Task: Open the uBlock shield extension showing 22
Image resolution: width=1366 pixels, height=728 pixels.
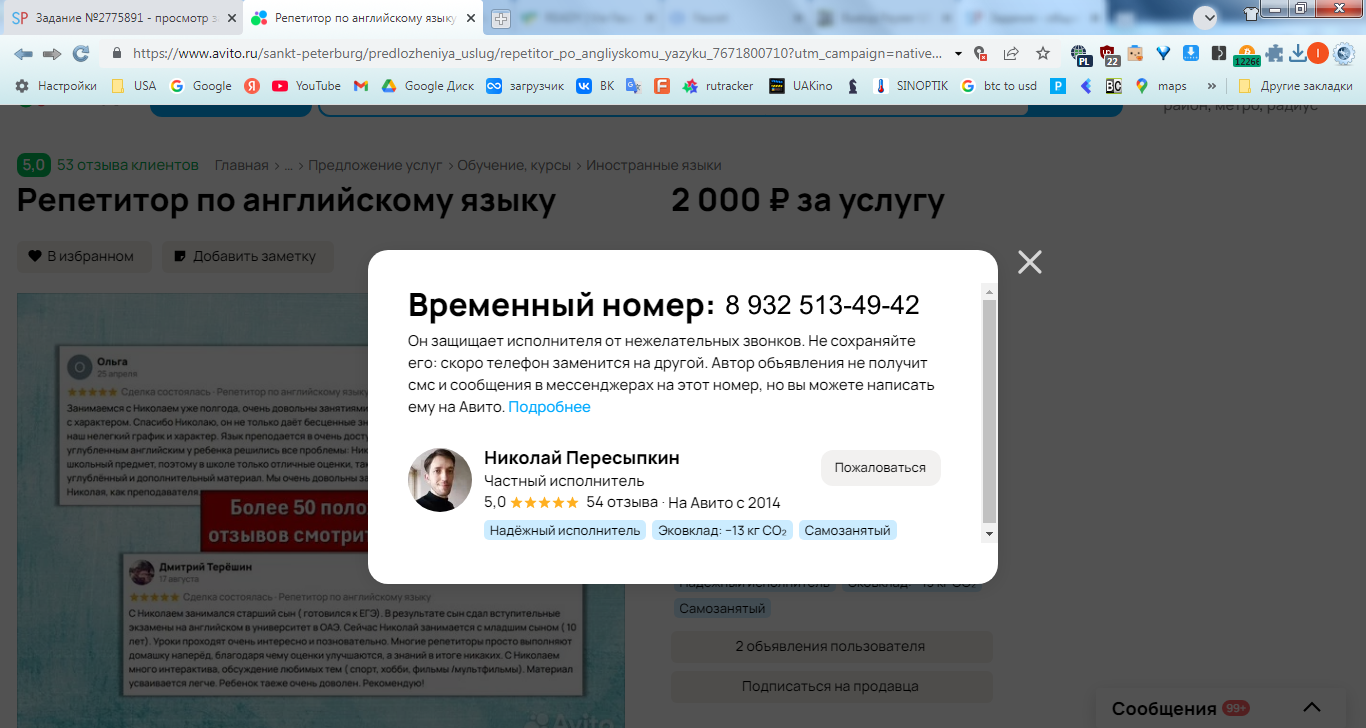Action: [1109, 55]
